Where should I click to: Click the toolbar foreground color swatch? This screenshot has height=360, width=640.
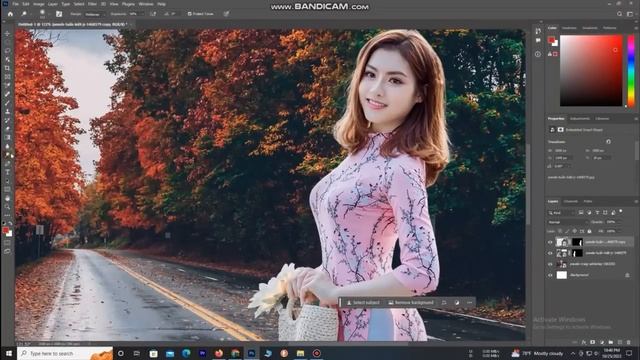tap(5, 231)
